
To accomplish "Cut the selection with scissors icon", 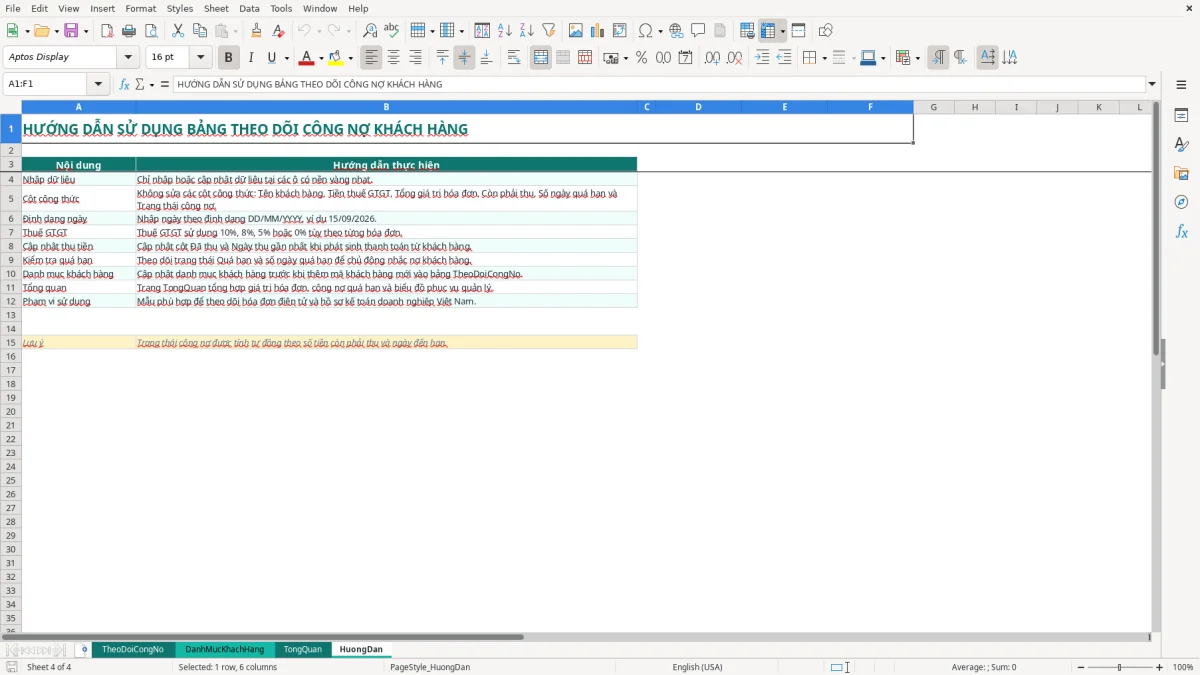I will 177,31.
